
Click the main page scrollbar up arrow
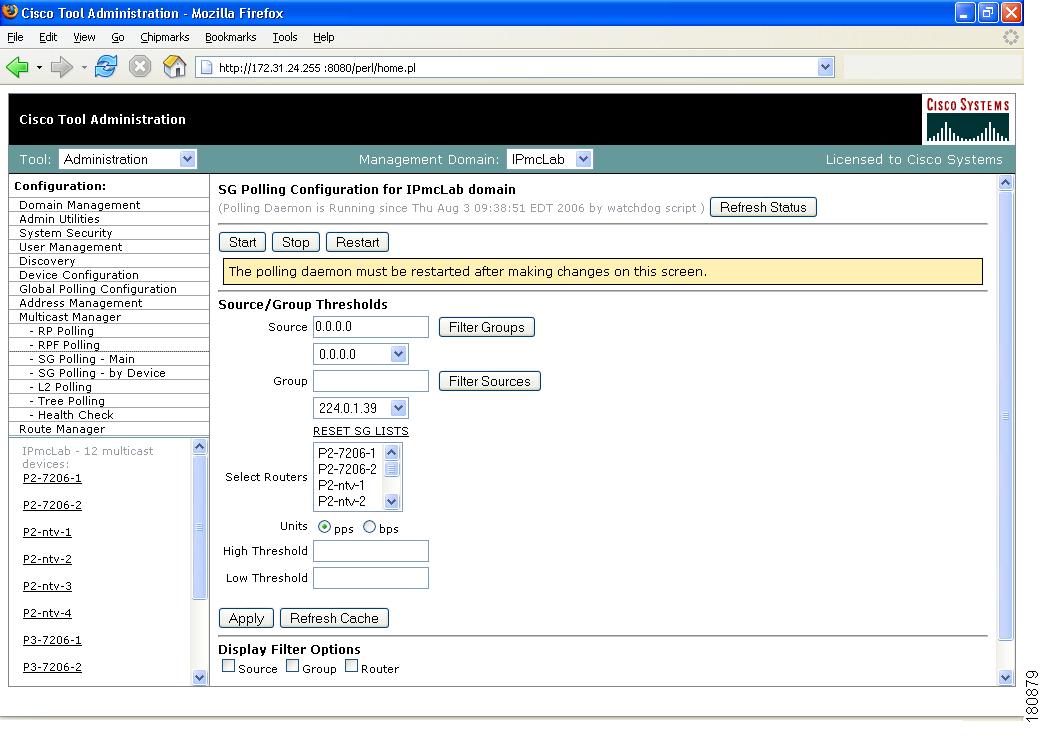point(1006,182)
